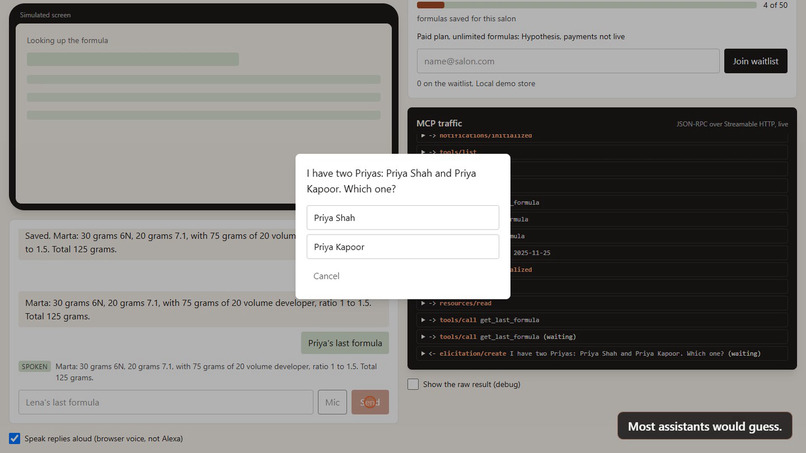This screenshot has width=806, height=453.
Task: Focus the Lena's last formula input
Action: coord(166,402)
